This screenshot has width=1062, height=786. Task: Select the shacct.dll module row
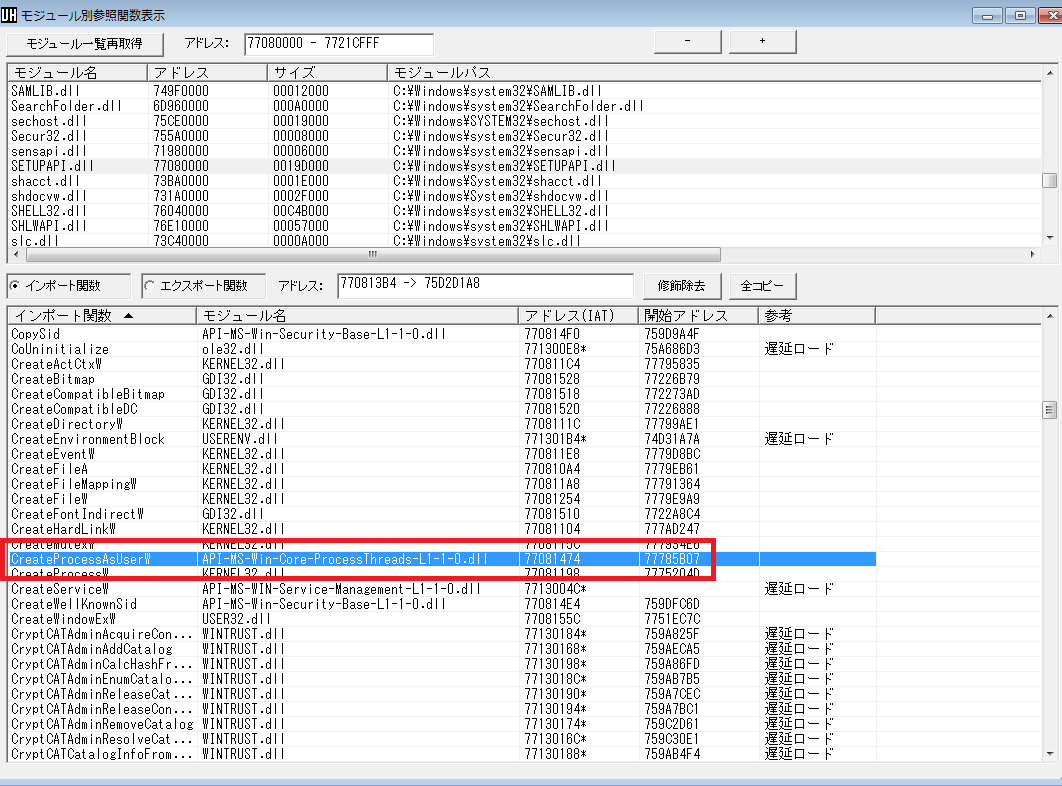525,181
